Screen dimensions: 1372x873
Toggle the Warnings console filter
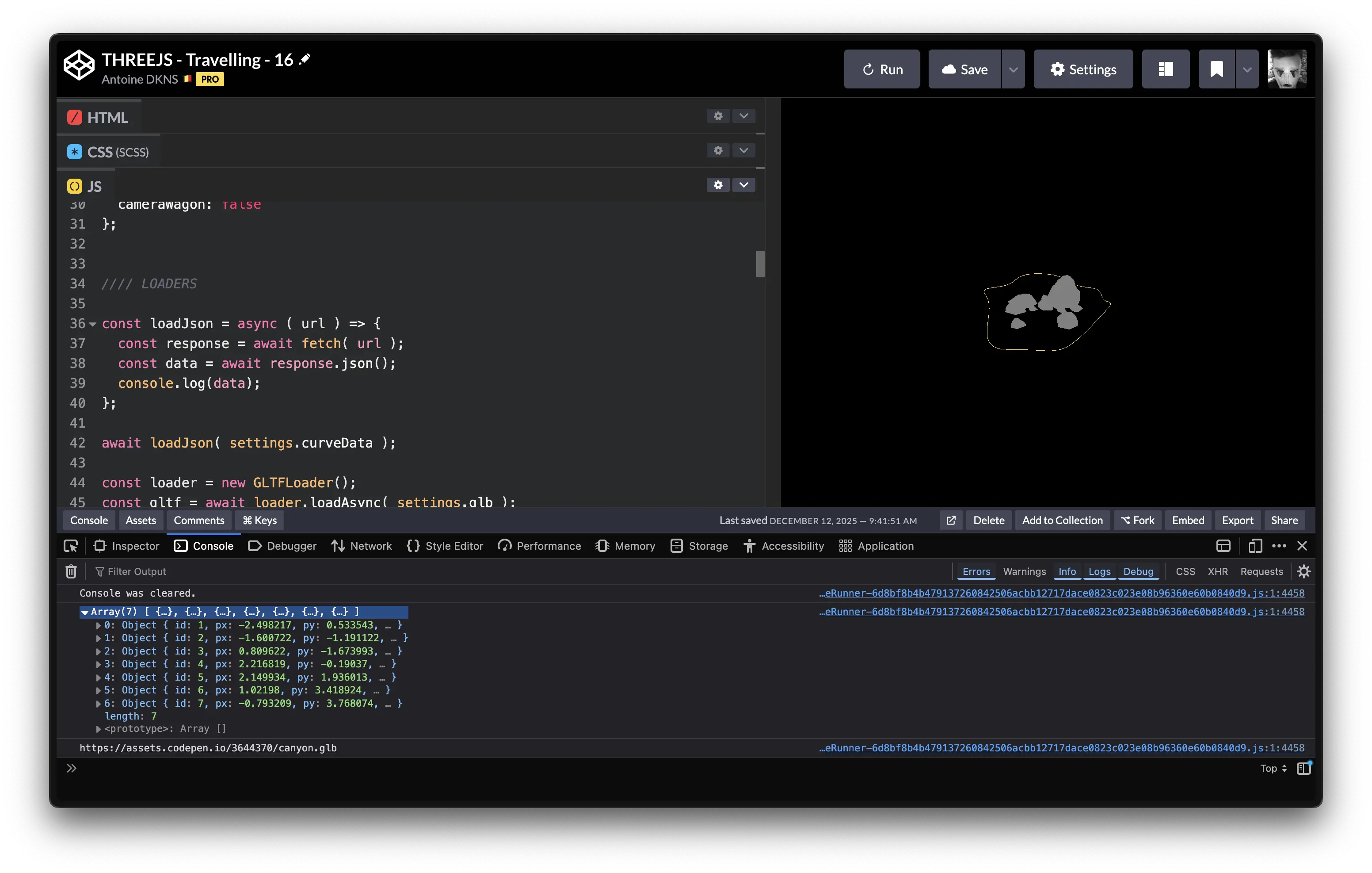pyautogui.click(x=1024, y=571)
